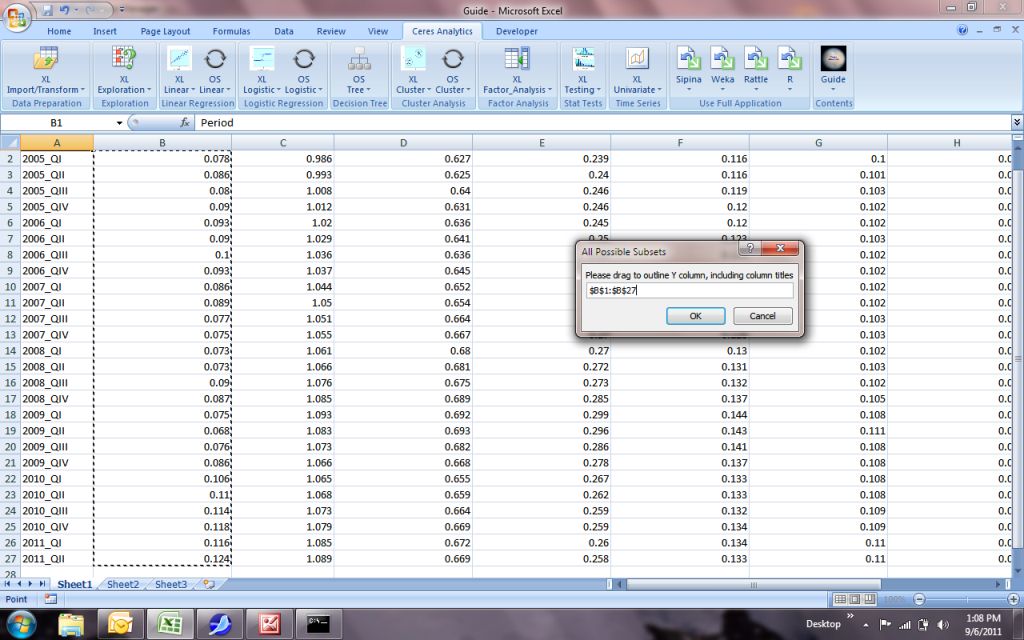
Task: Click the zoom out minus button
Action: click(920, 599)
